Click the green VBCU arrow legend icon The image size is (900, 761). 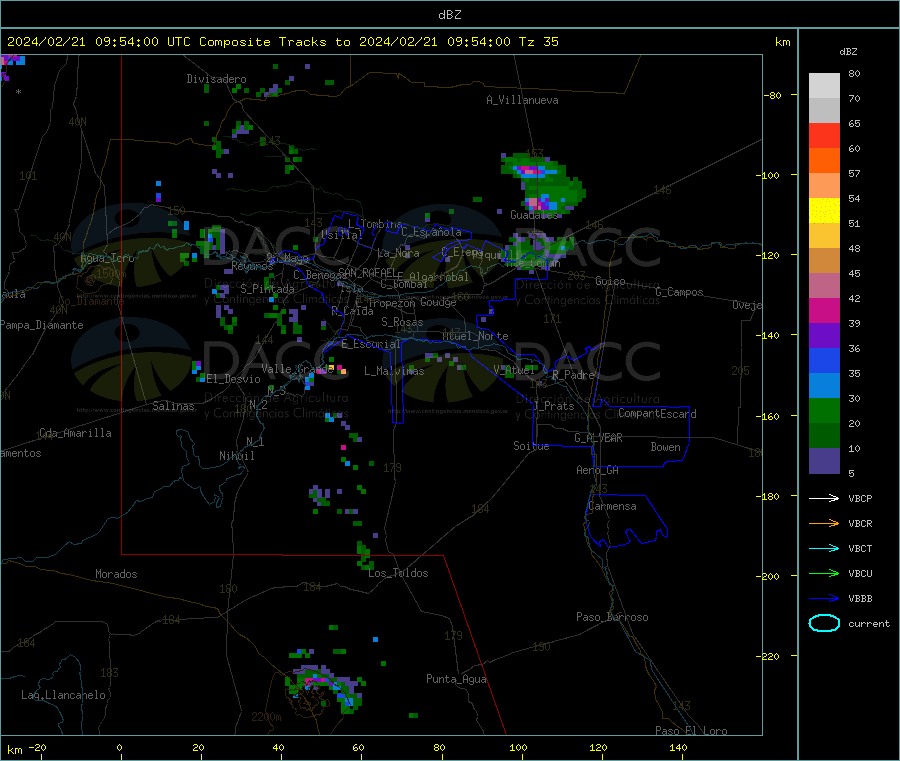pyautogui.click(x=824, y=573)
